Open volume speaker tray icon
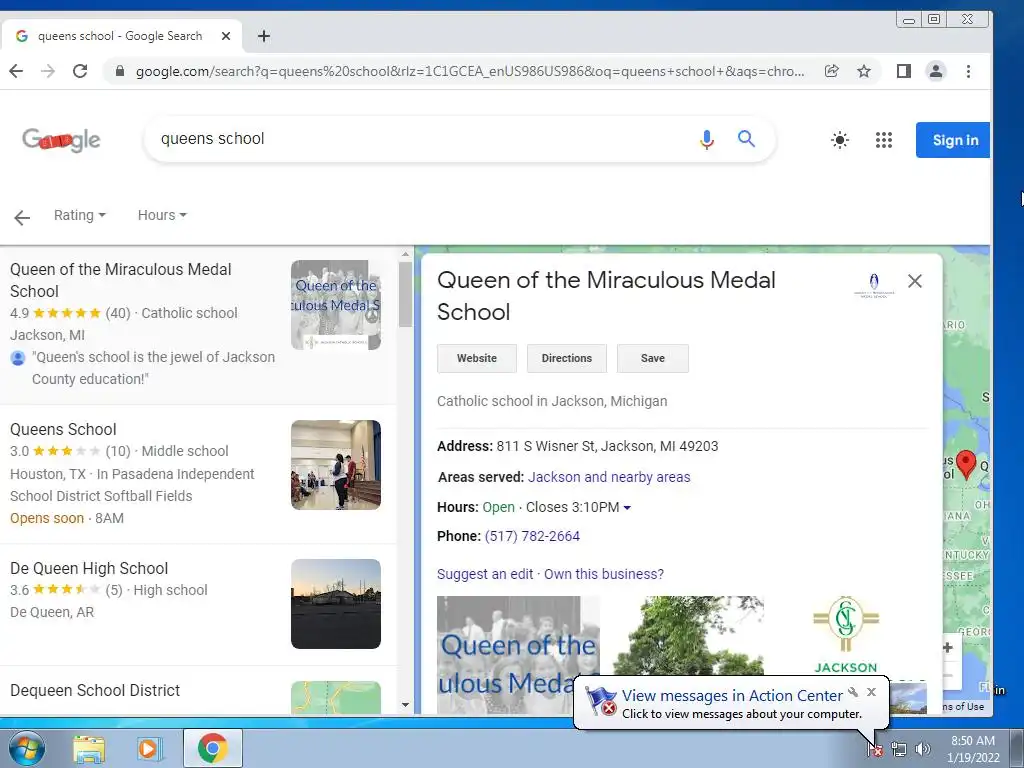Image resolution: width=1024 pixels, height=768 pixels. [923, 750]
